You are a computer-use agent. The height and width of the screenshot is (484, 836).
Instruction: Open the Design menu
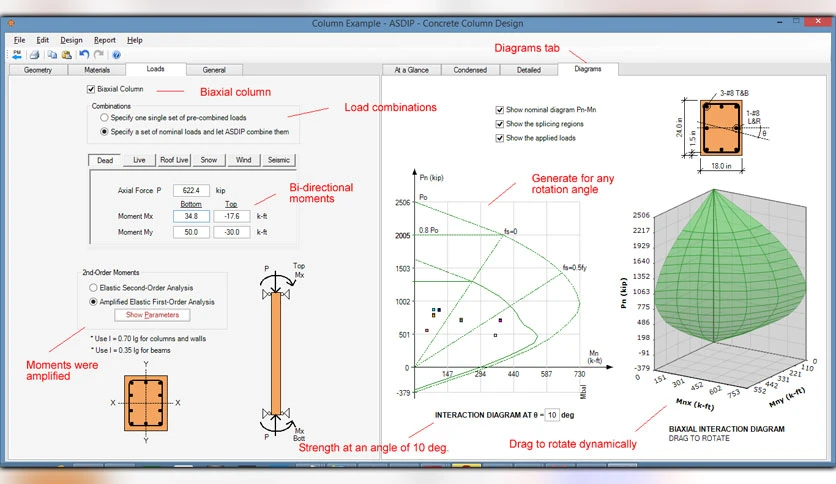click(71, 40)
